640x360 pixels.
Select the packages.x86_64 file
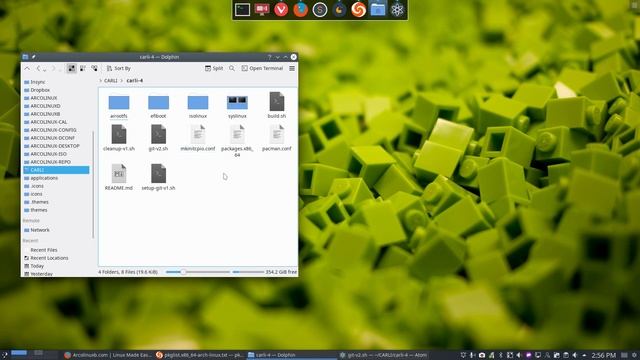point(237,141)
